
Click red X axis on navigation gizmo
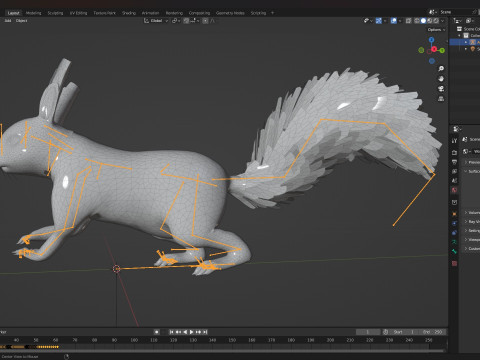coord(434,49)
